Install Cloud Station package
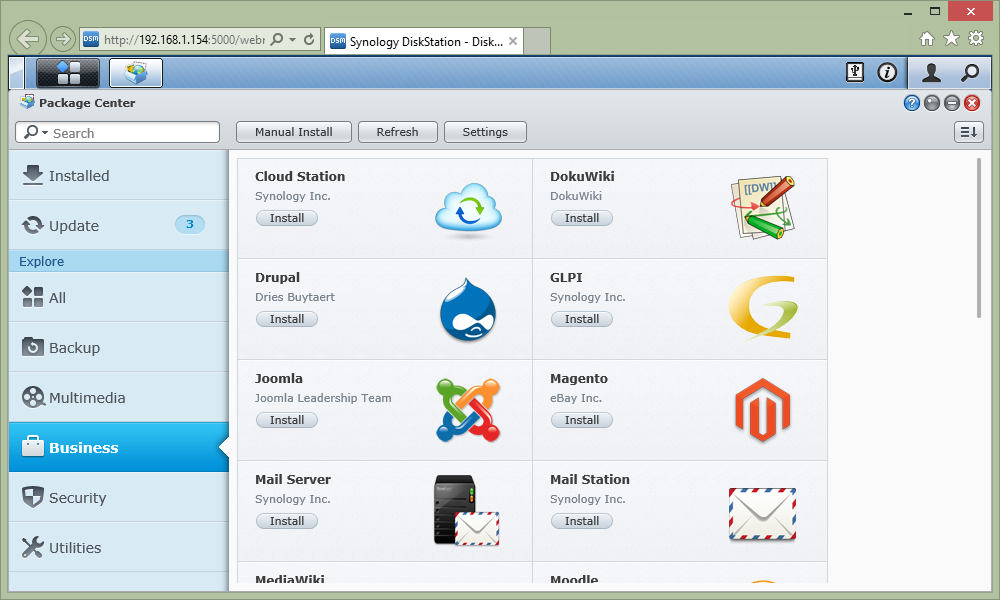The height and width of the screenshot is (600, 1000). (286, 218)
